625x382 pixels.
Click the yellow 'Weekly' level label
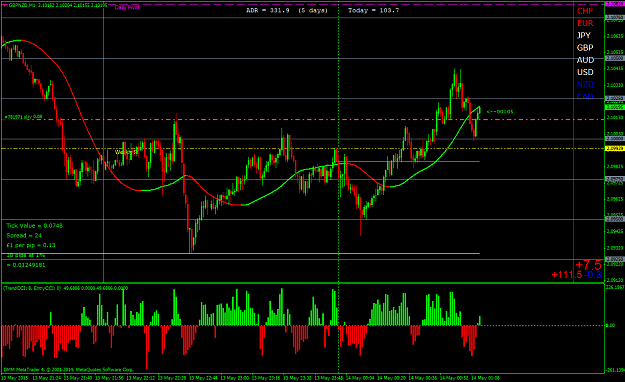click(126, 152)
